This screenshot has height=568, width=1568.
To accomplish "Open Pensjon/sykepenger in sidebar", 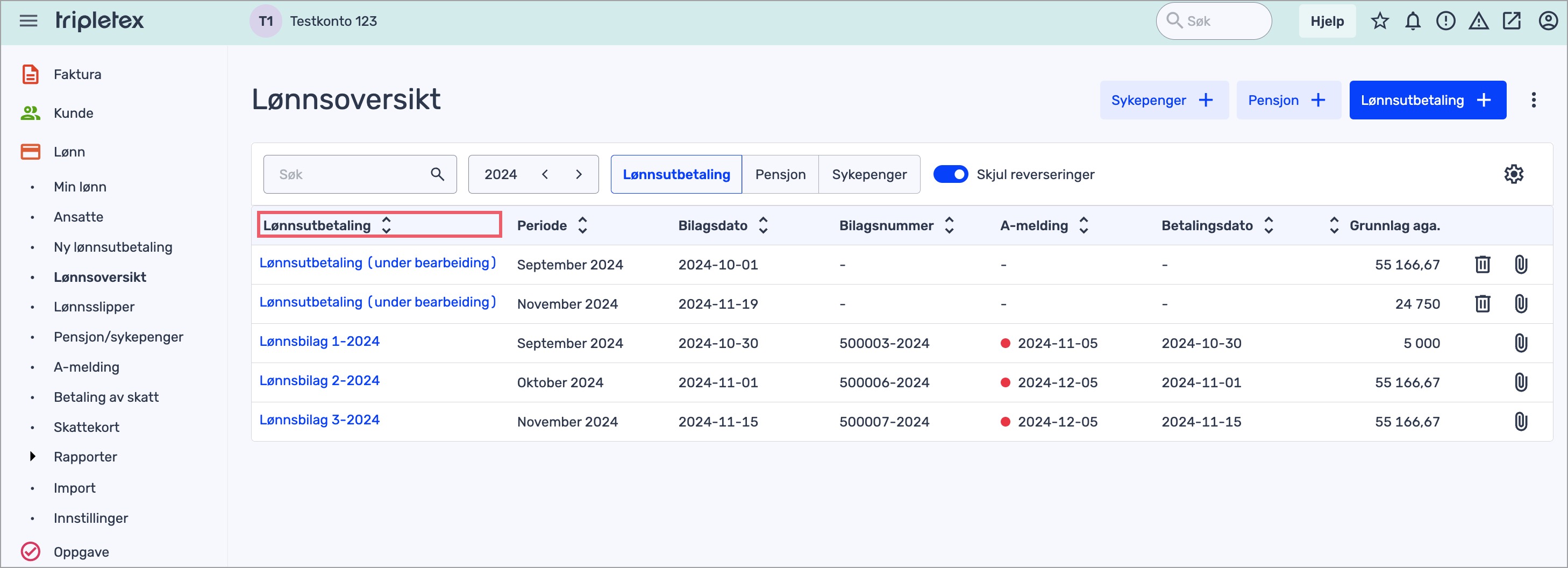I will 118,337.
